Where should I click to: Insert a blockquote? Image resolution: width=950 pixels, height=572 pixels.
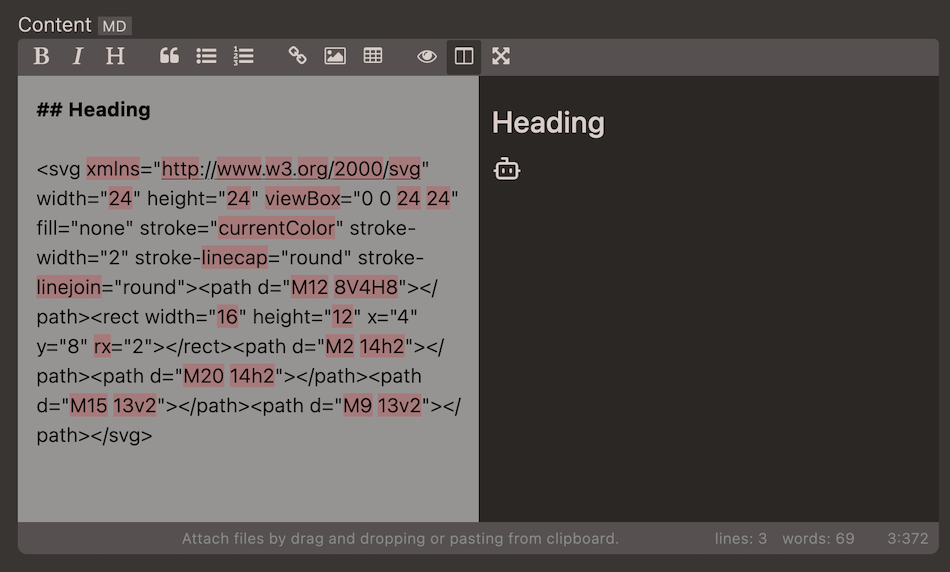point(169,56)
